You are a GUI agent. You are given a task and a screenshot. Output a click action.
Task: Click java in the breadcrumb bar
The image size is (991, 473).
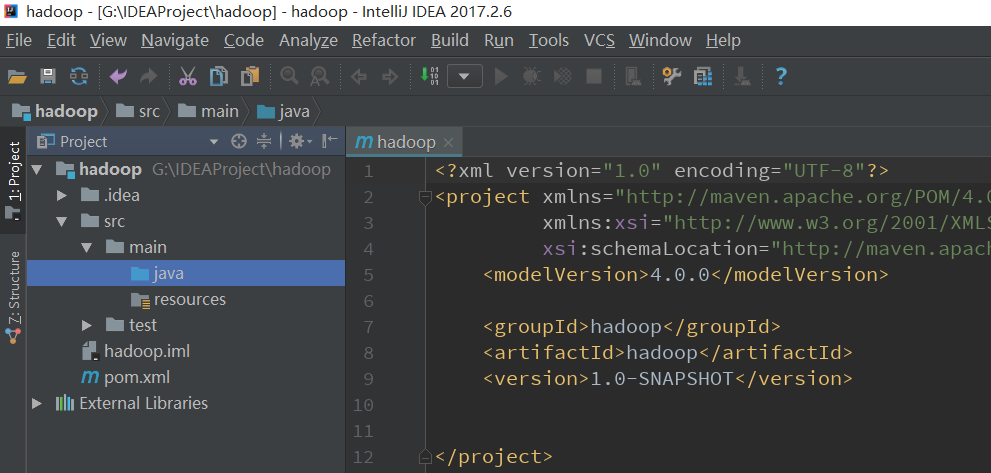click(284, 112)
